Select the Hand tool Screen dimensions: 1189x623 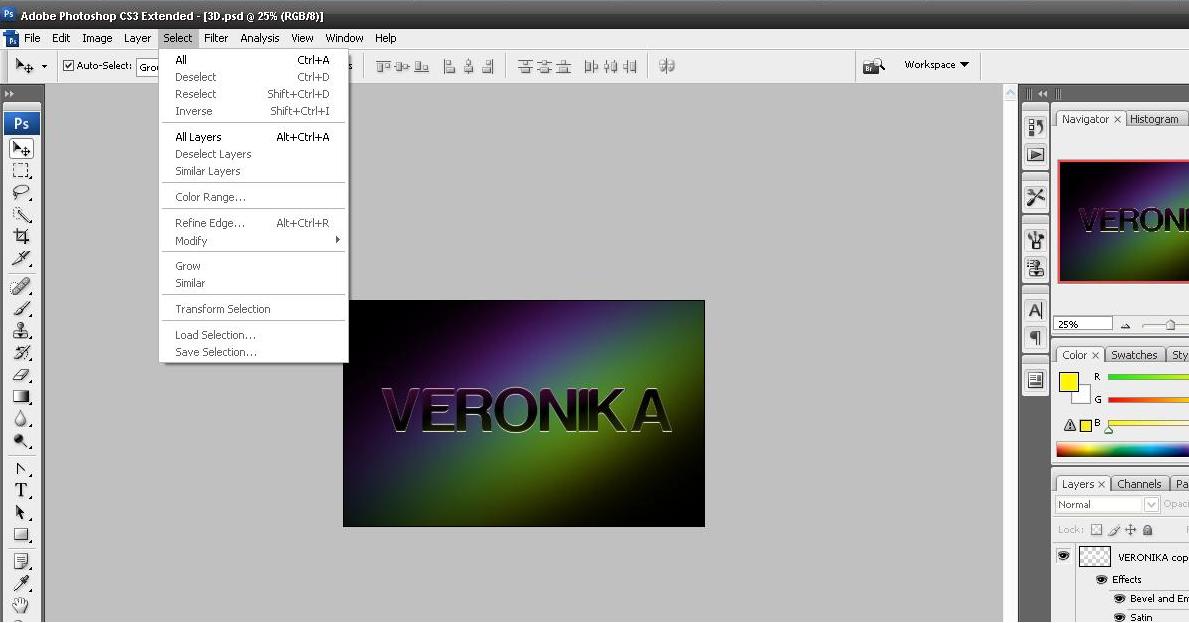pos(21,606)
